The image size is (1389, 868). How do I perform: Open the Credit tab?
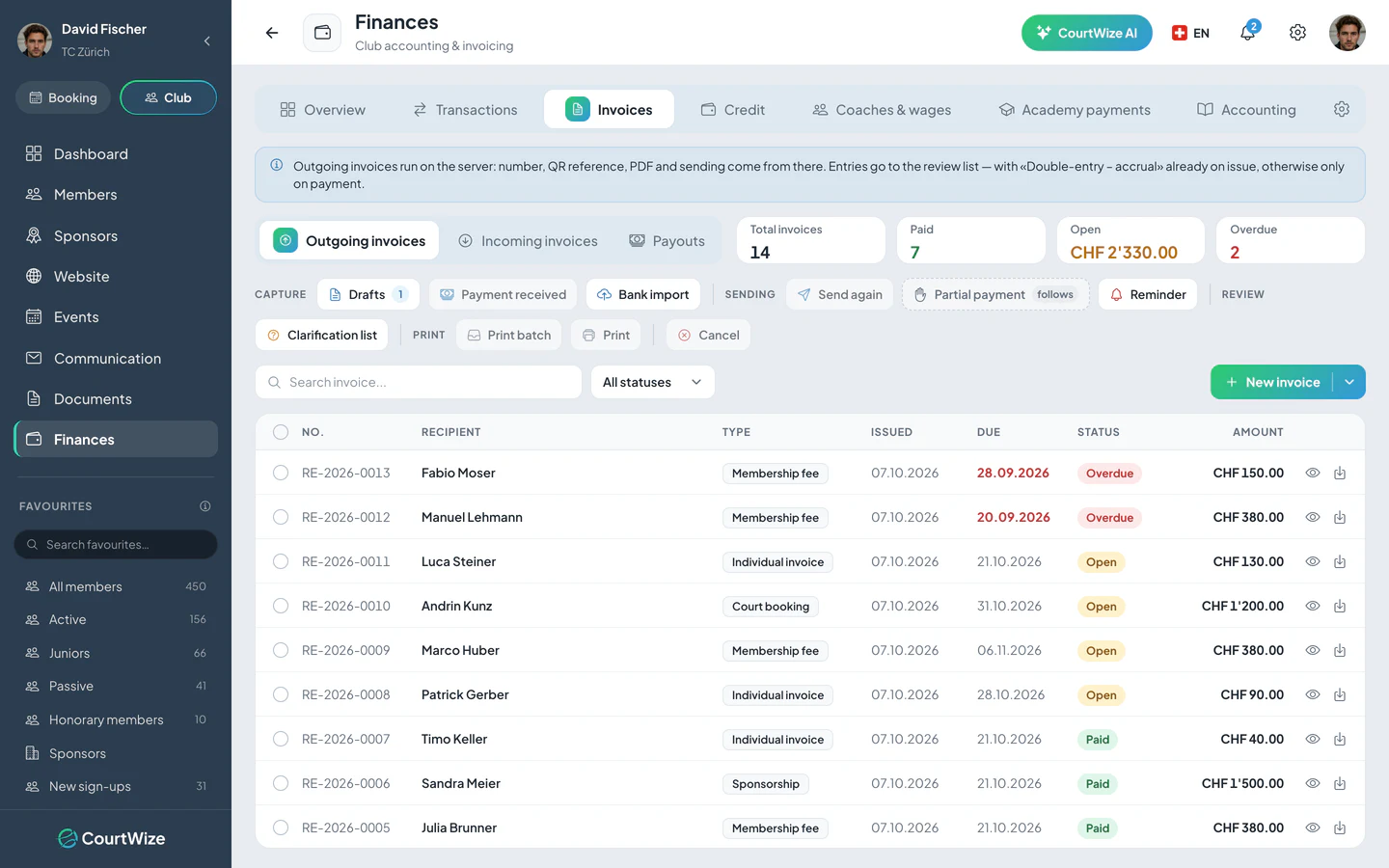[x=733, y=110]
